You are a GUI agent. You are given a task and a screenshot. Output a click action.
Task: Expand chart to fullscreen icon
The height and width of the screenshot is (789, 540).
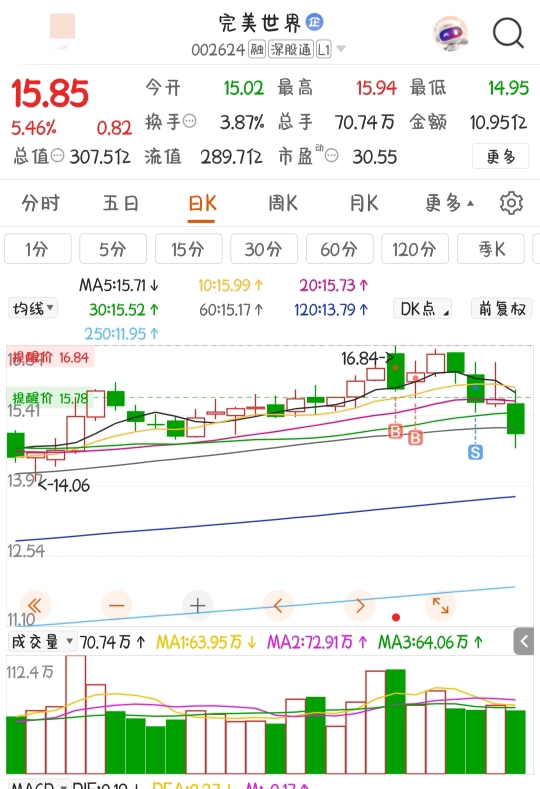click(440, 605)
